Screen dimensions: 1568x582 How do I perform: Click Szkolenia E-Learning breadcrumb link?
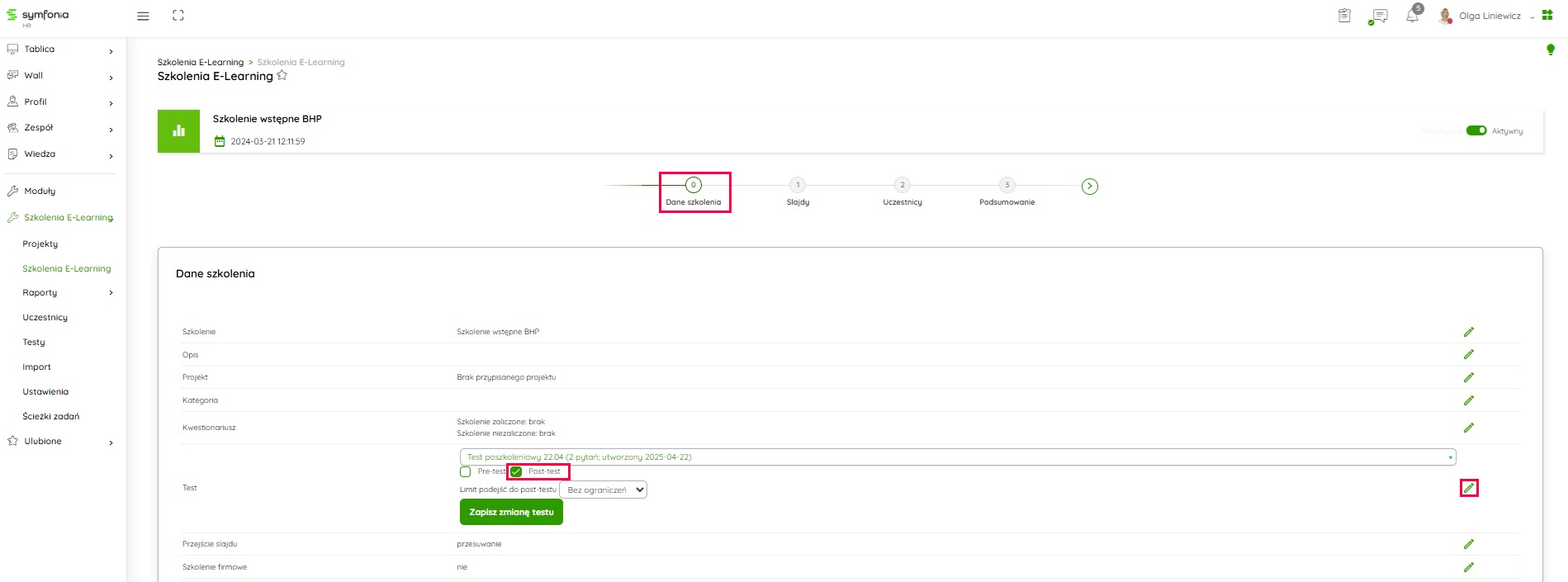pyautogui.click(x=201, y=63)
